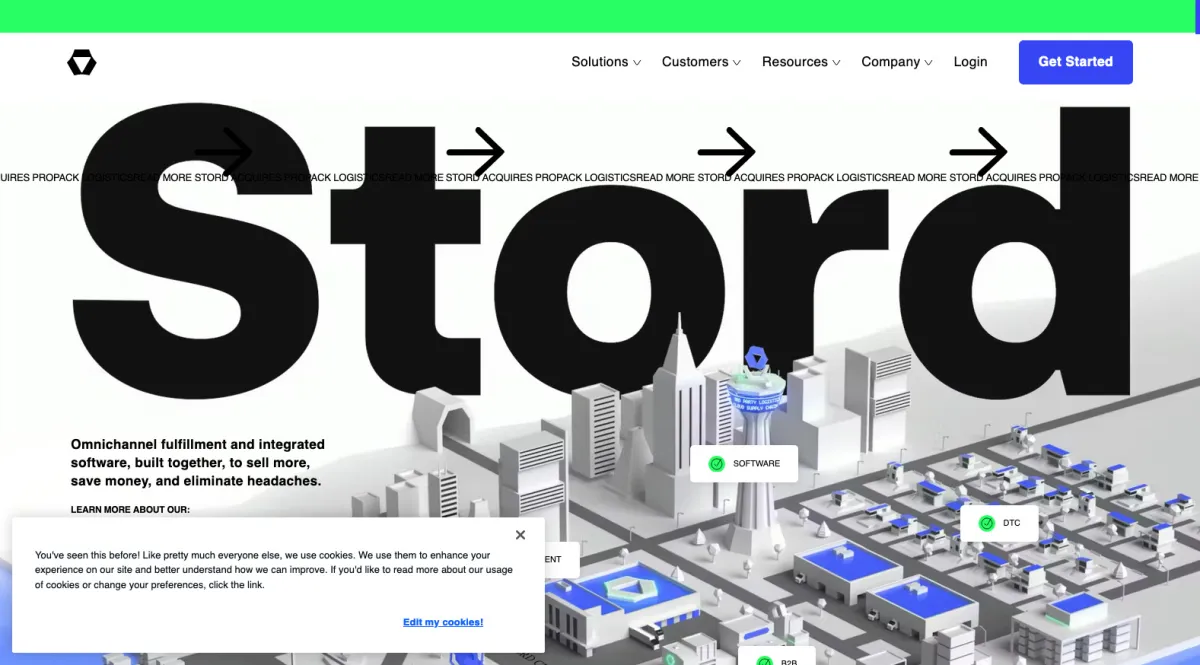The image size is (1200, 665).
Task: Close the cookie notice with X
Action: (x=520, y=535)
